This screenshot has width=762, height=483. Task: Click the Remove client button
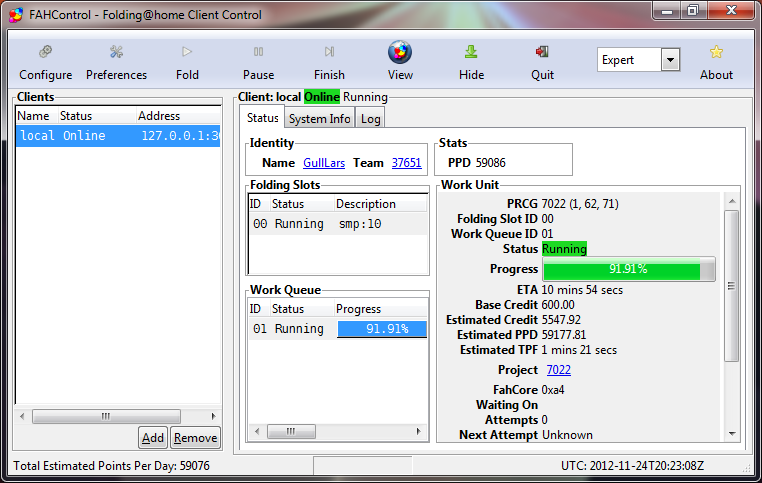point(195,438)
